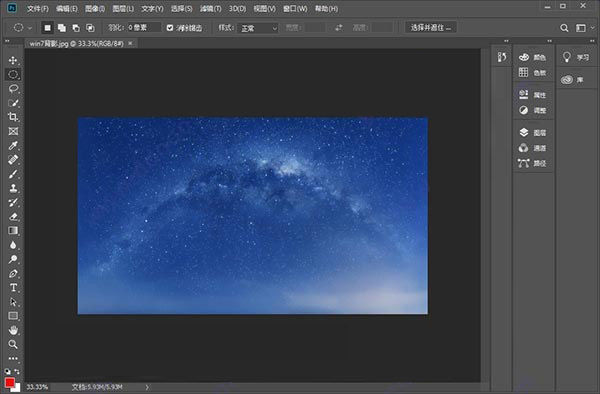Select the Gradient tool
Viewport: 600px width, 394px height.
coord(13,231)
